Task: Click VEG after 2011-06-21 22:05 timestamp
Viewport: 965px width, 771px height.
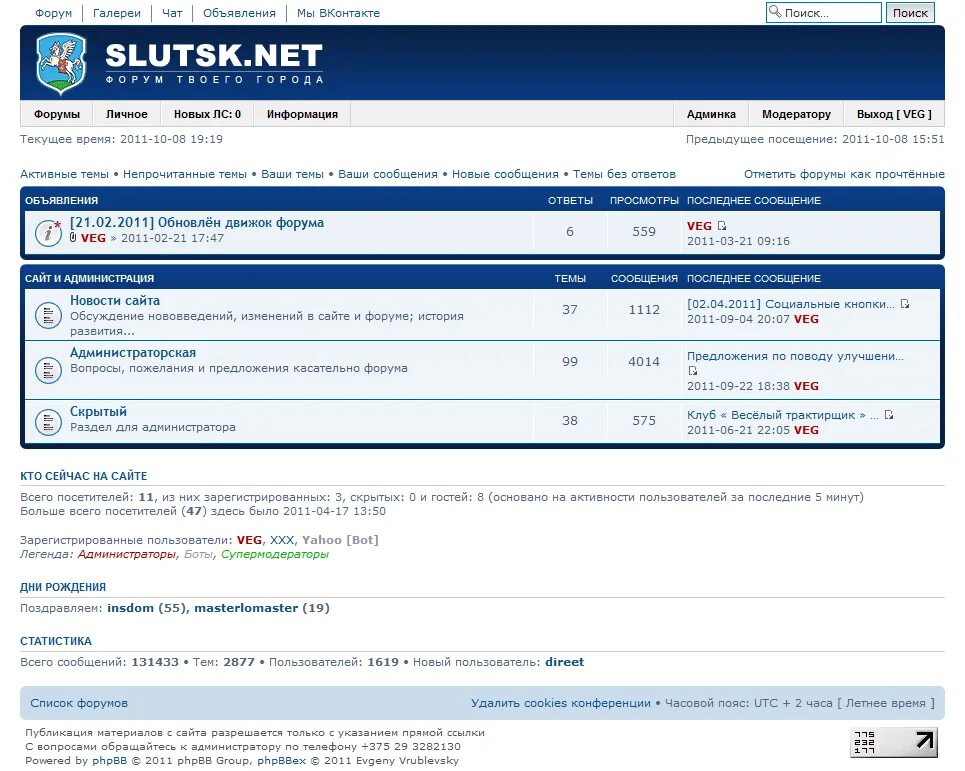Action: coord(806,429)
